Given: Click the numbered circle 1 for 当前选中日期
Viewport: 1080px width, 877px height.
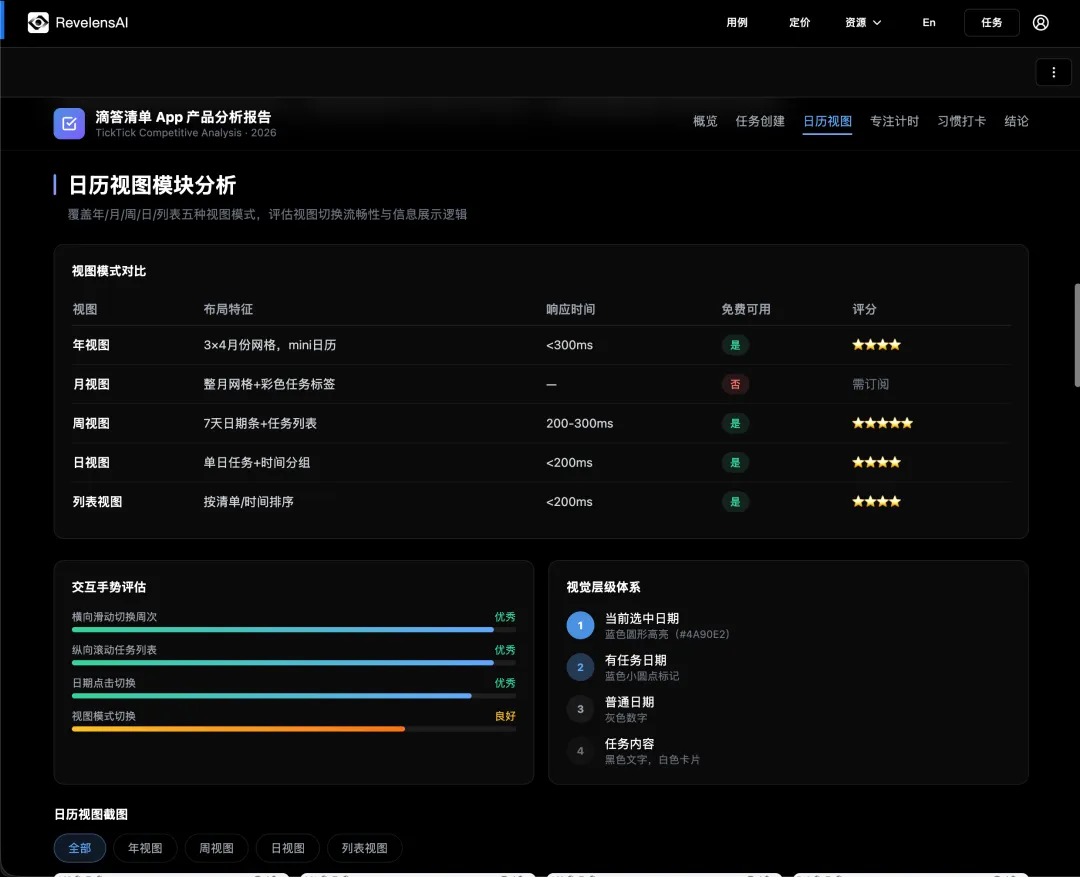Looking at the screenshot, I should click(x=580, y=626).
